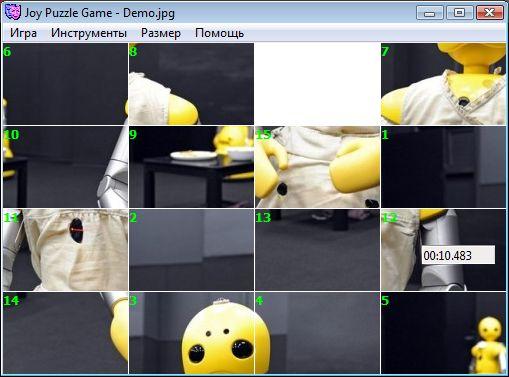
Task: Slide puzzle tile numbered 7
Action: pos(443,84)
